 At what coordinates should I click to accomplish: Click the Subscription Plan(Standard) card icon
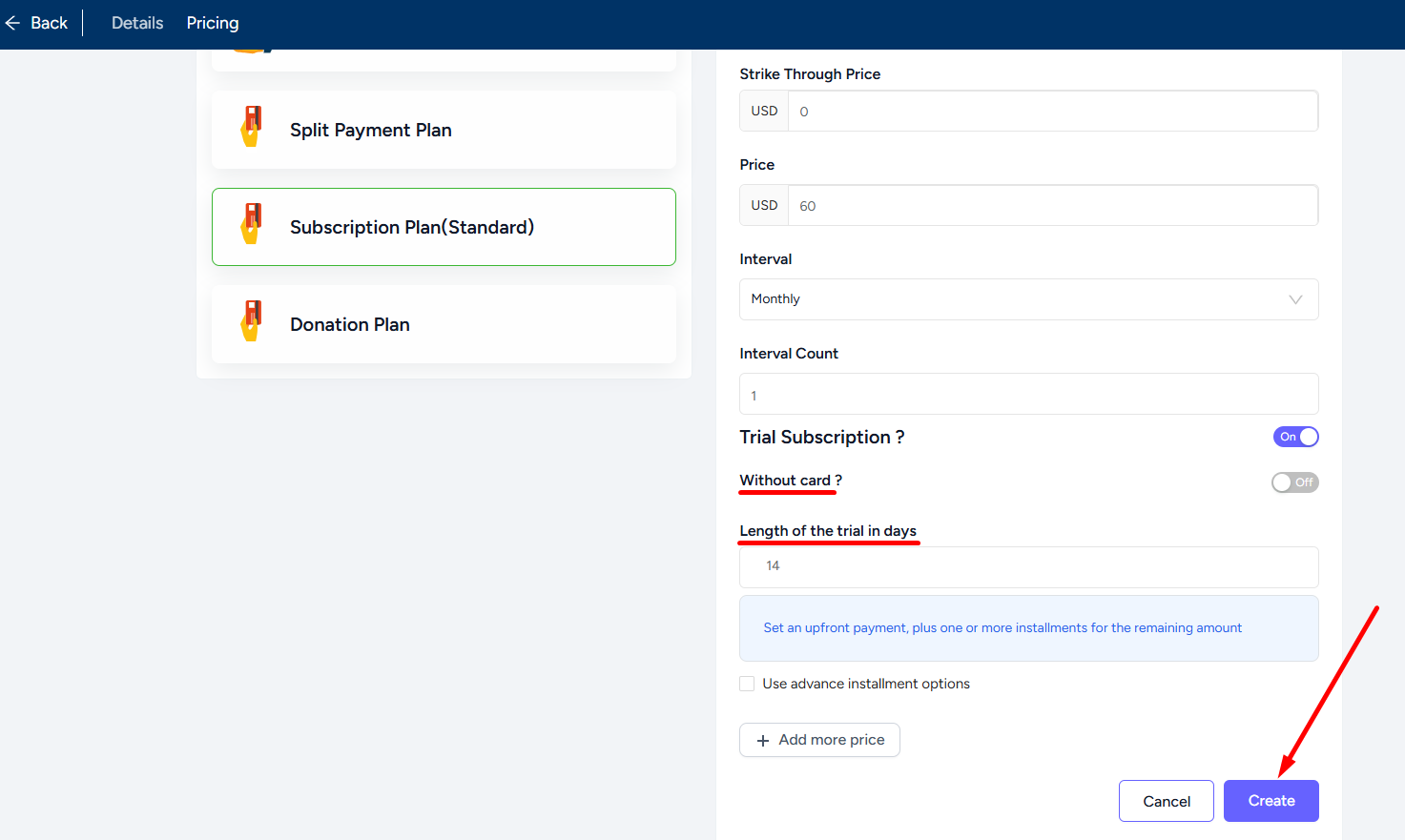pos(252,224)
